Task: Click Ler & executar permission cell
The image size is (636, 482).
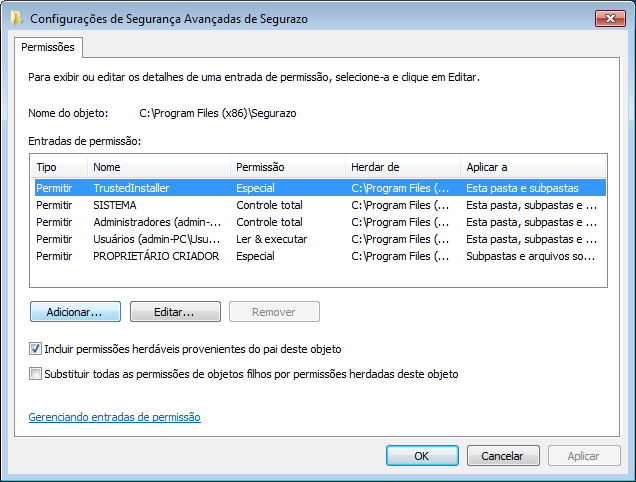Action: tap(271, 239)
